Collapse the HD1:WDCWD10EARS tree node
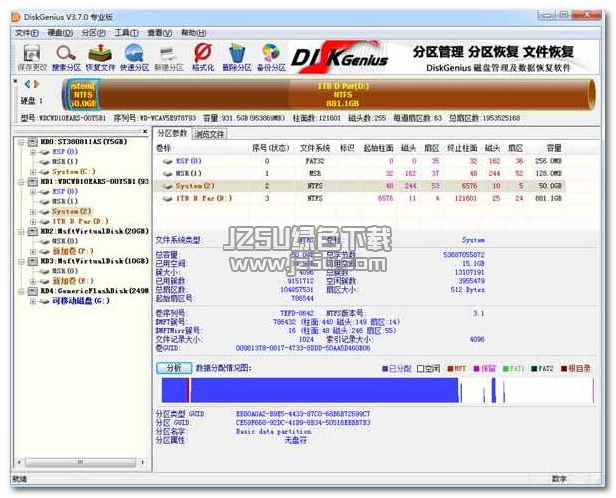Image resolution: width=616 pixels, height=498 pixels. pyautogui.click(x=21, y=181)
